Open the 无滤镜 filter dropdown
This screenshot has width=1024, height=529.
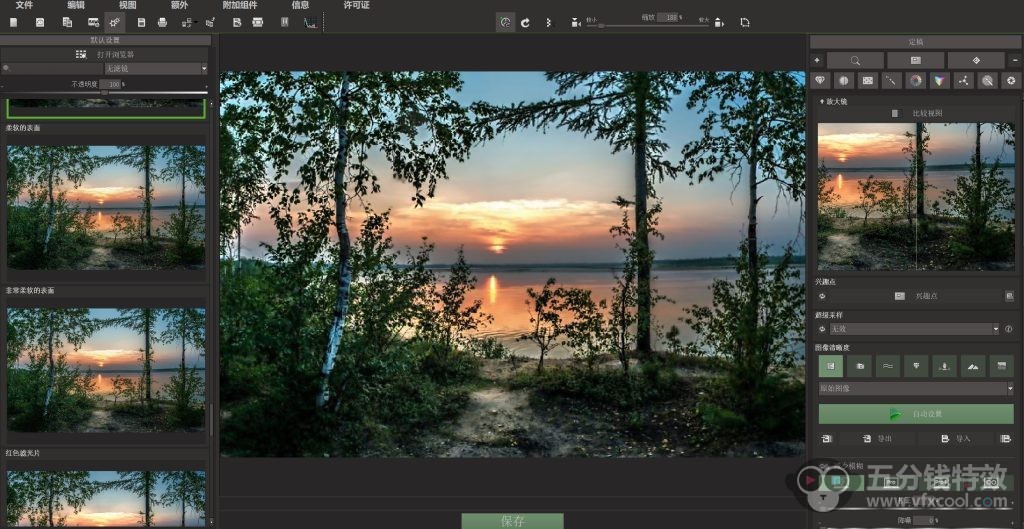coord(155,68)
